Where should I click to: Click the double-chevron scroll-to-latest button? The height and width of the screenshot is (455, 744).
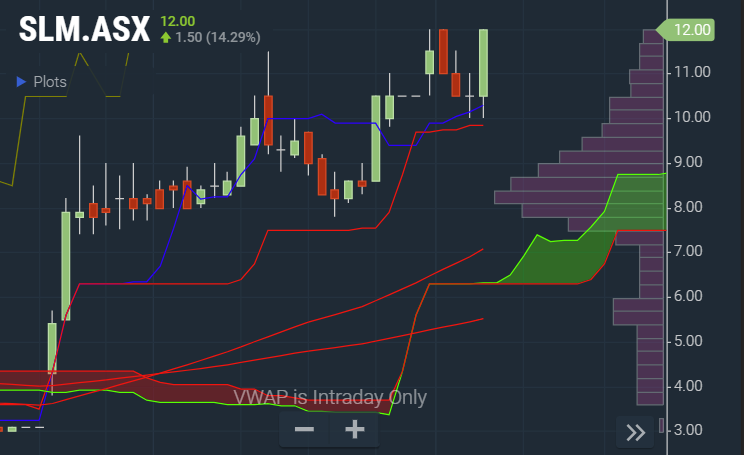pos(635,432)
